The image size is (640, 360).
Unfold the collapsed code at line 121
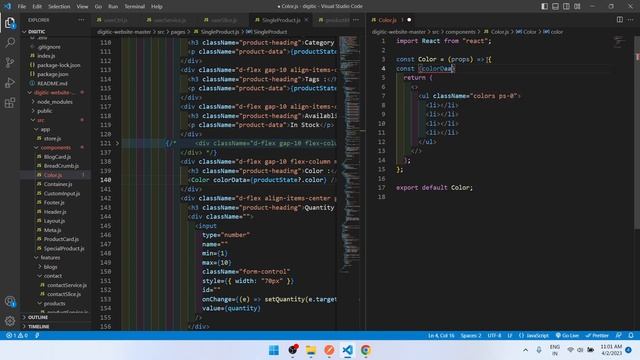click(118, 143)
